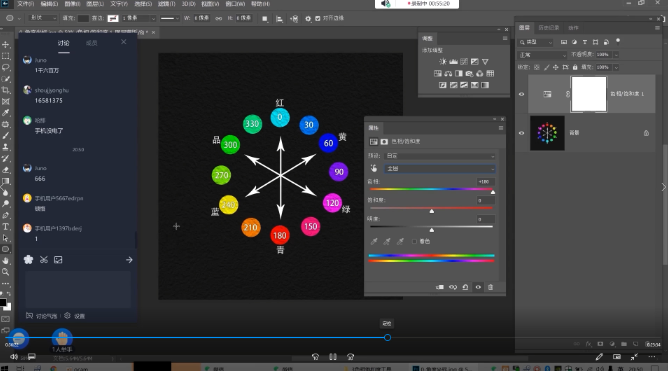Click the Saturation slider handle

[432, 211]
